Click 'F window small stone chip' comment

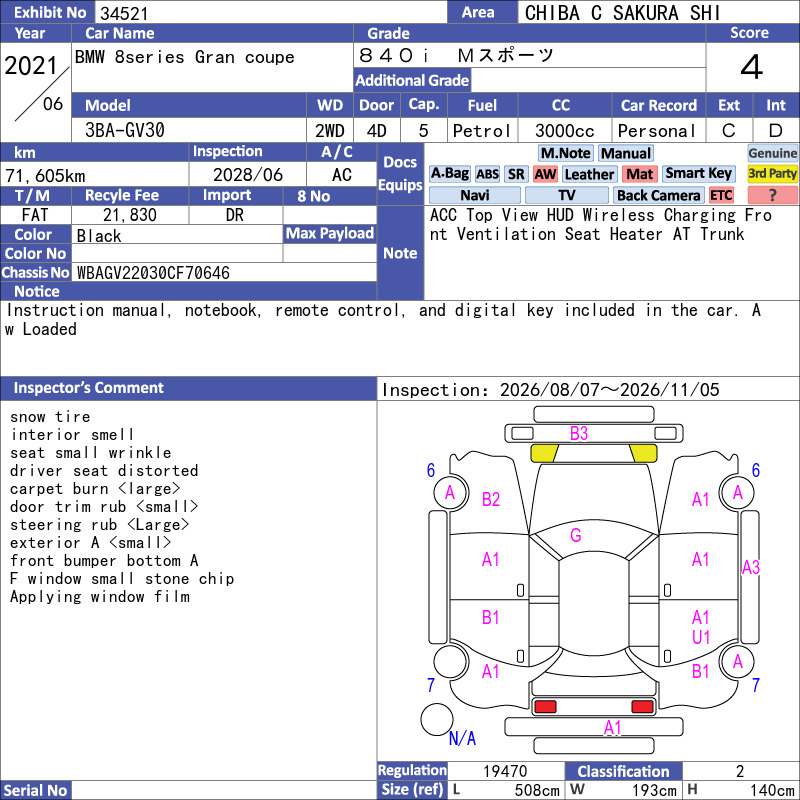pos(122,579)
